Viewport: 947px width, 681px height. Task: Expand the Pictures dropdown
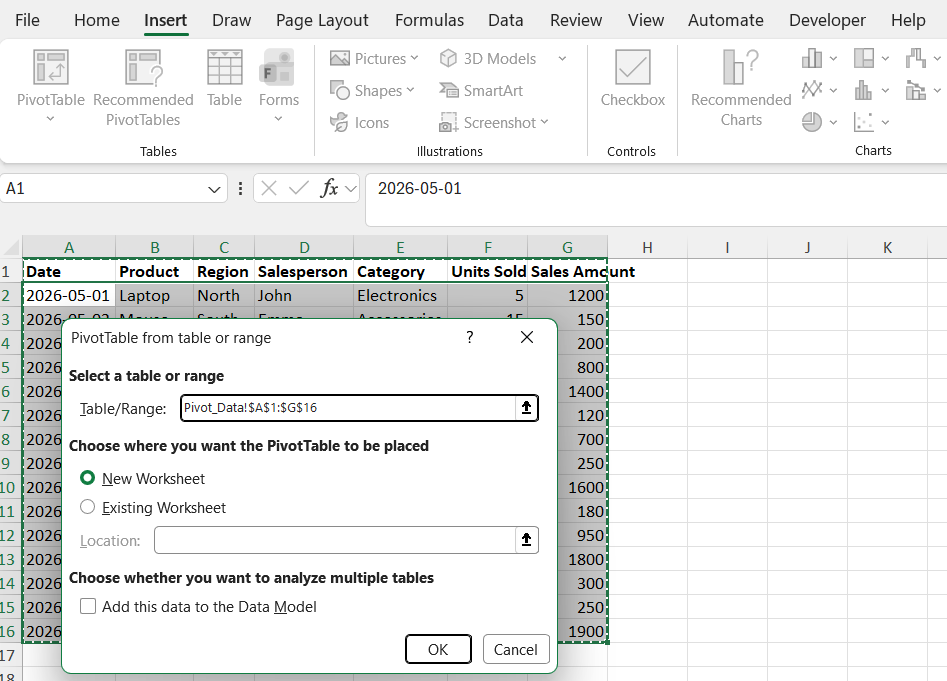point(414,59)
